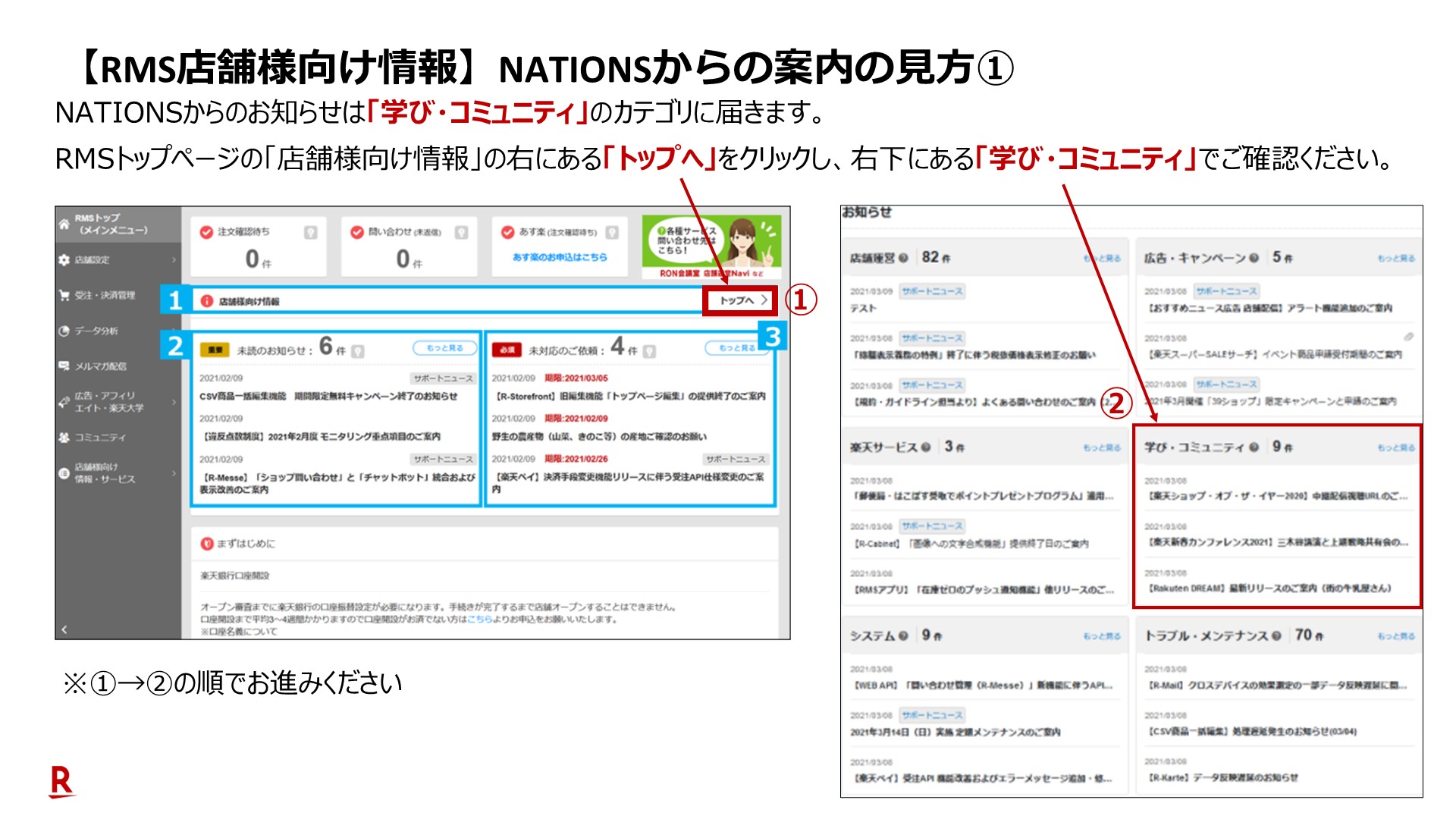Screen dimensions: 1456x819
Task: Click もっと見る in 未読のお知らせ panel
Action: [x=445, y=348]
